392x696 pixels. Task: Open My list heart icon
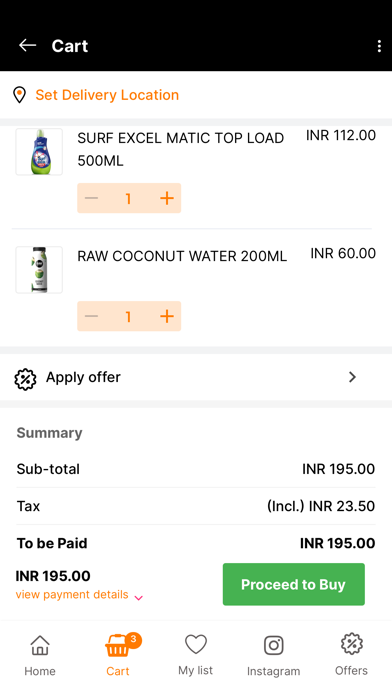point(196,645)
